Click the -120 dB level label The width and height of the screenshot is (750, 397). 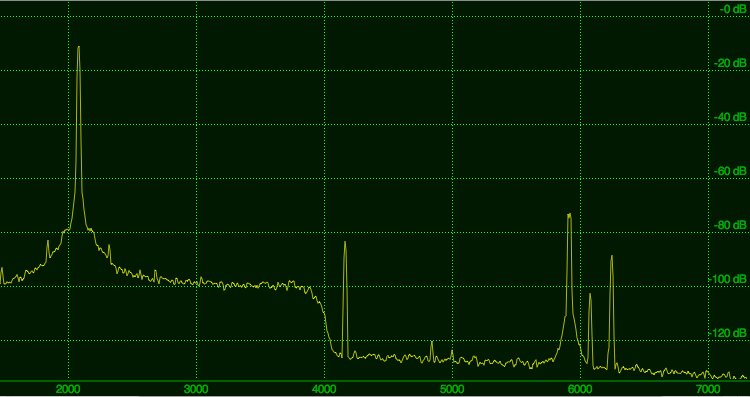[x=728, y=333]
